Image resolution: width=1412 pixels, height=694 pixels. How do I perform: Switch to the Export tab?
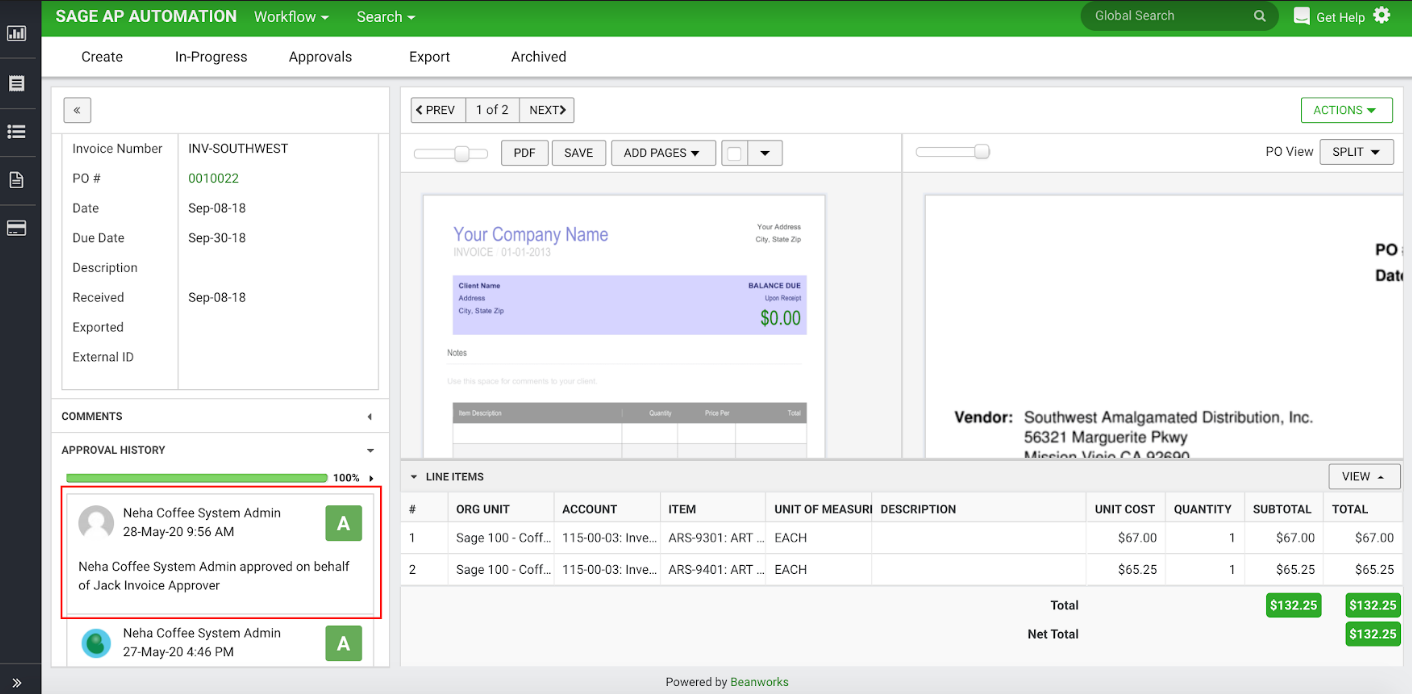[x=430, y=57]
